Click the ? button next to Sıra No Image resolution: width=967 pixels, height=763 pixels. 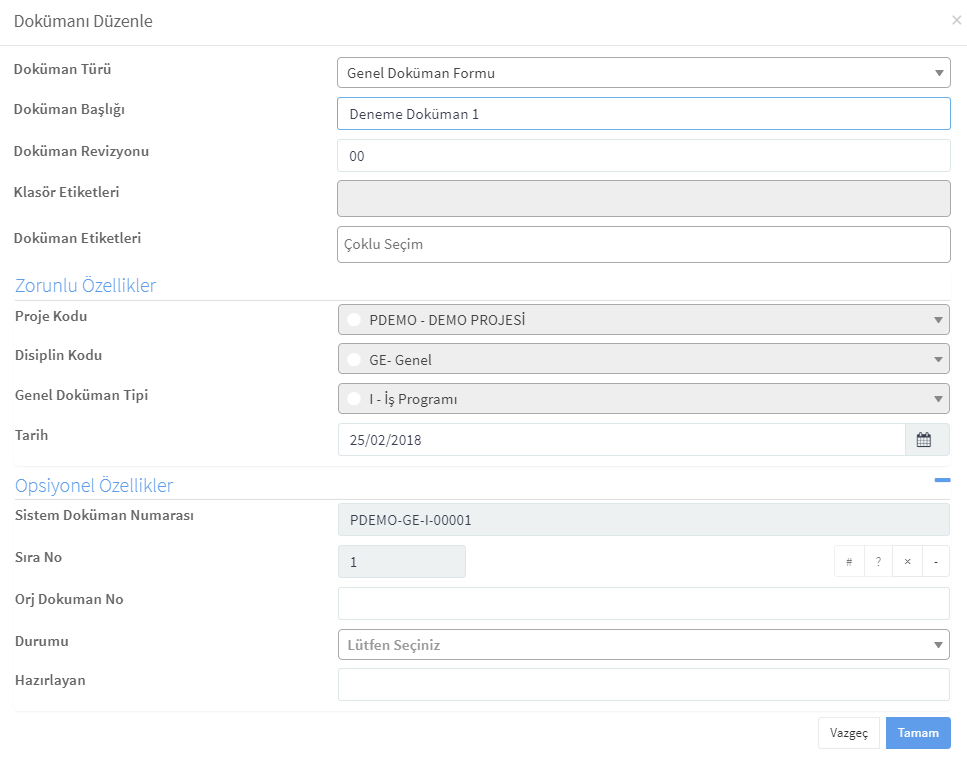[x=878, y=561]
